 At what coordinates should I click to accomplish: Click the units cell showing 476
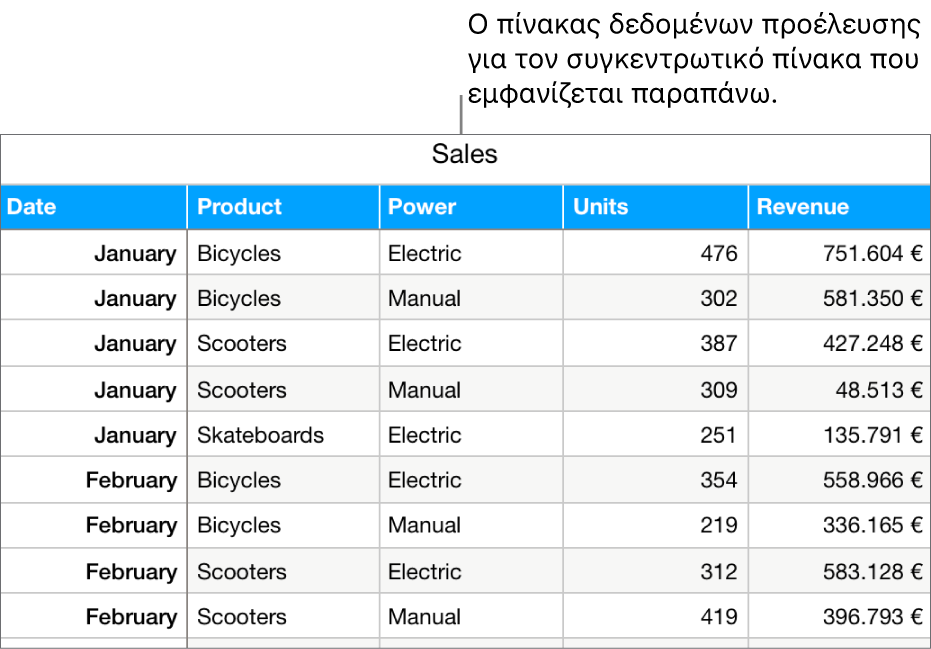click(x=718, y=254)
